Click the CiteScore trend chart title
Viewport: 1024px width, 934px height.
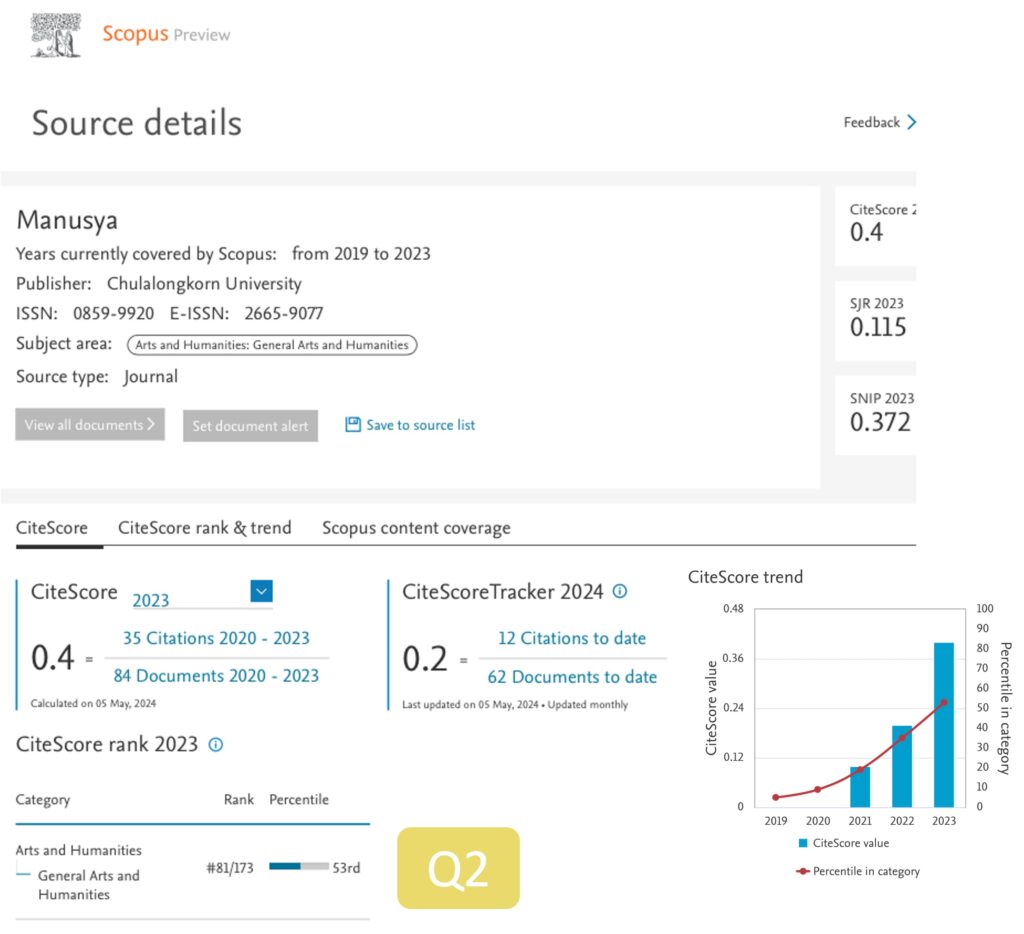[746, 577]
